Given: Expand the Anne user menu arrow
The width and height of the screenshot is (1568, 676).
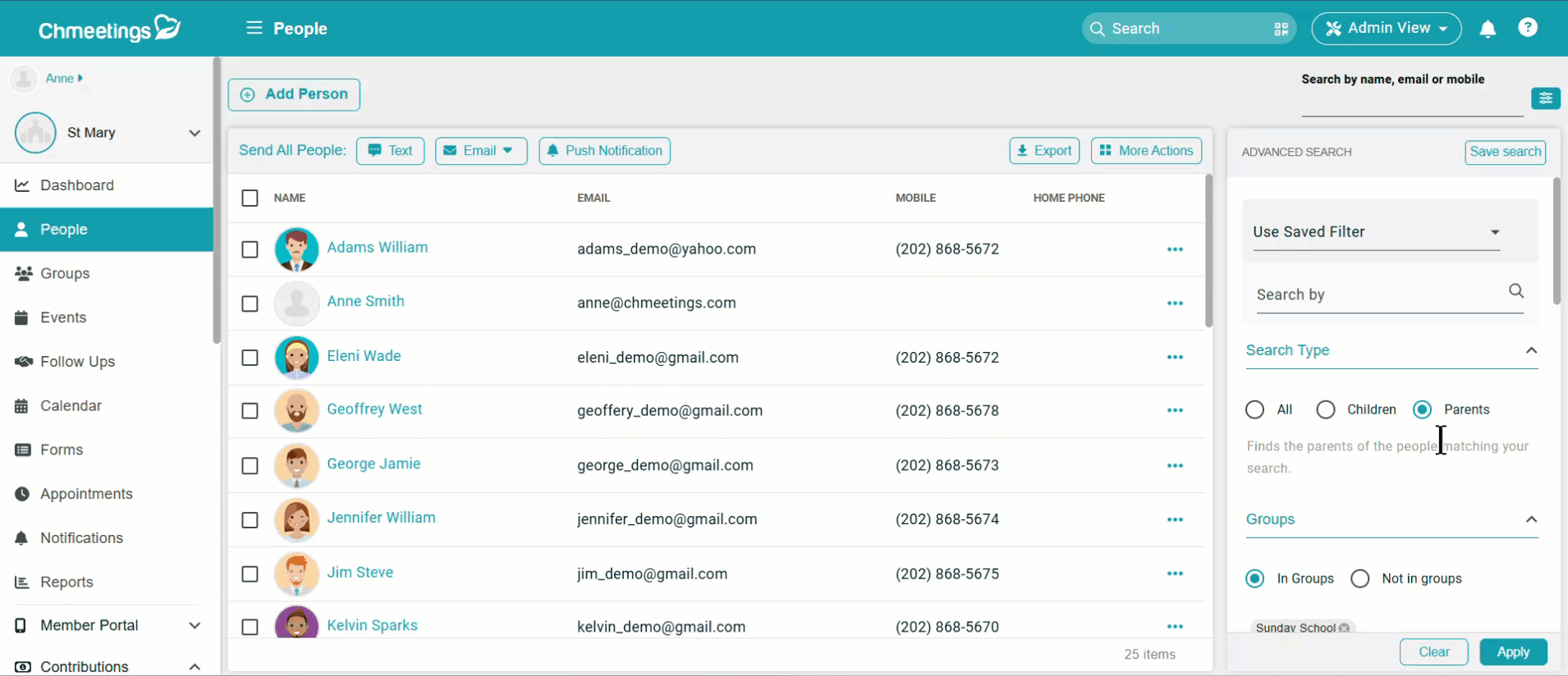Looking at the screenshot, I should (x=80, y=78).
